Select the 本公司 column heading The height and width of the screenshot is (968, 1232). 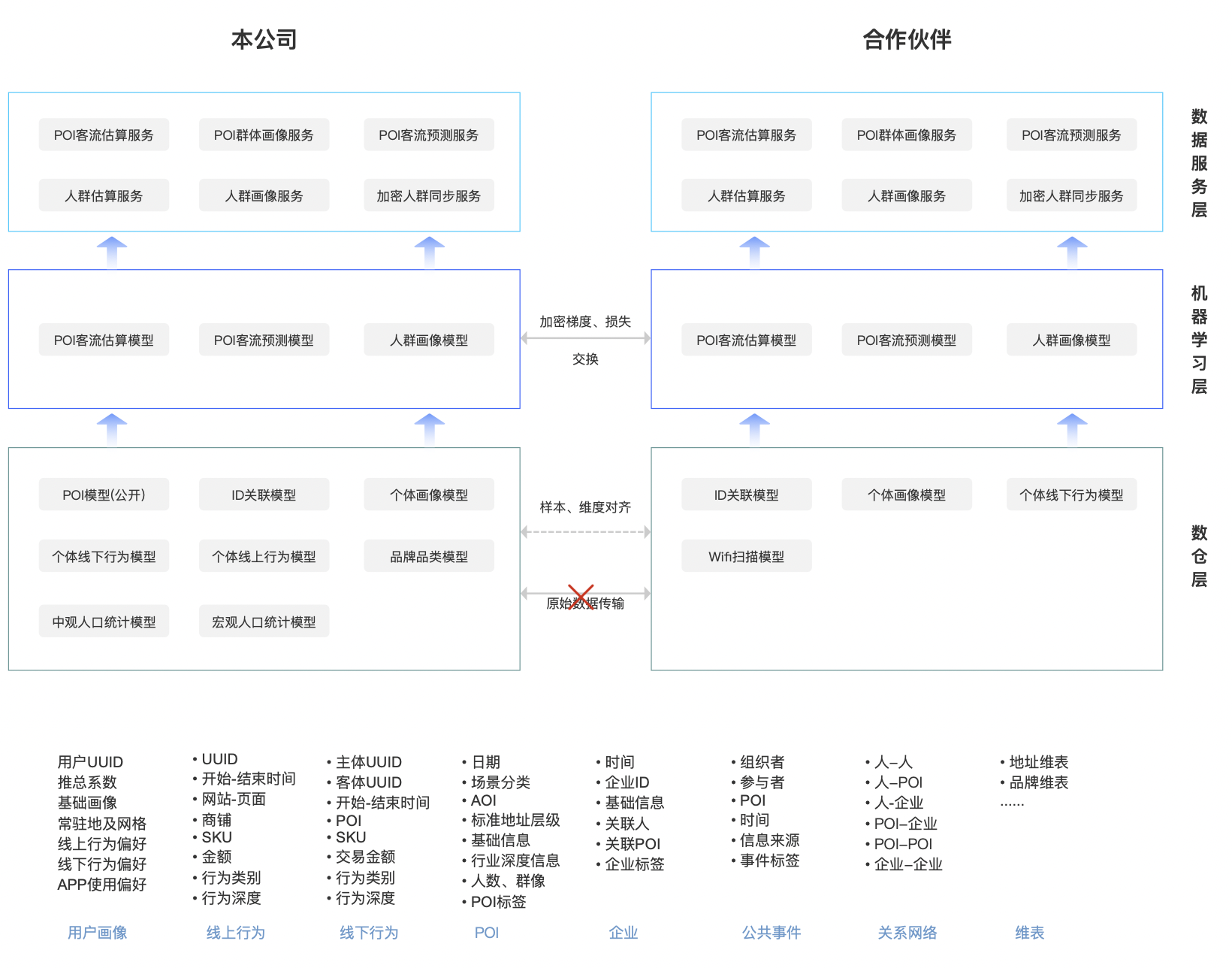pos(264,39)
